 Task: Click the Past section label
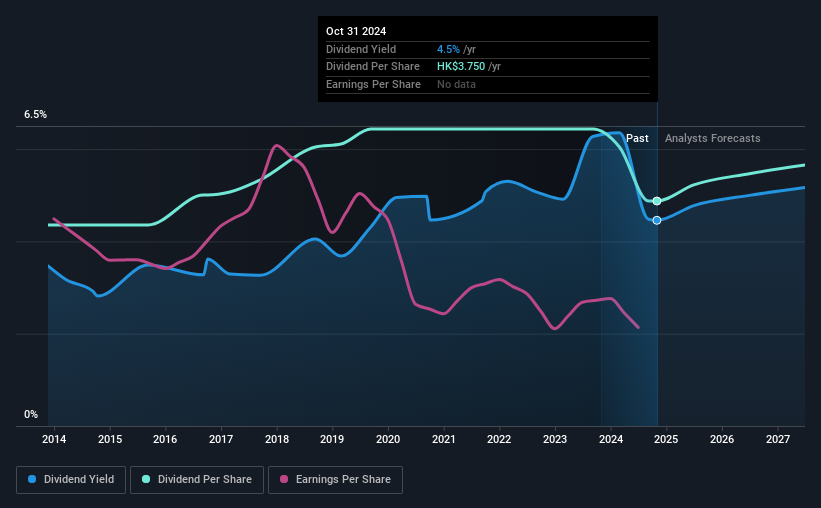click(637, 138)
